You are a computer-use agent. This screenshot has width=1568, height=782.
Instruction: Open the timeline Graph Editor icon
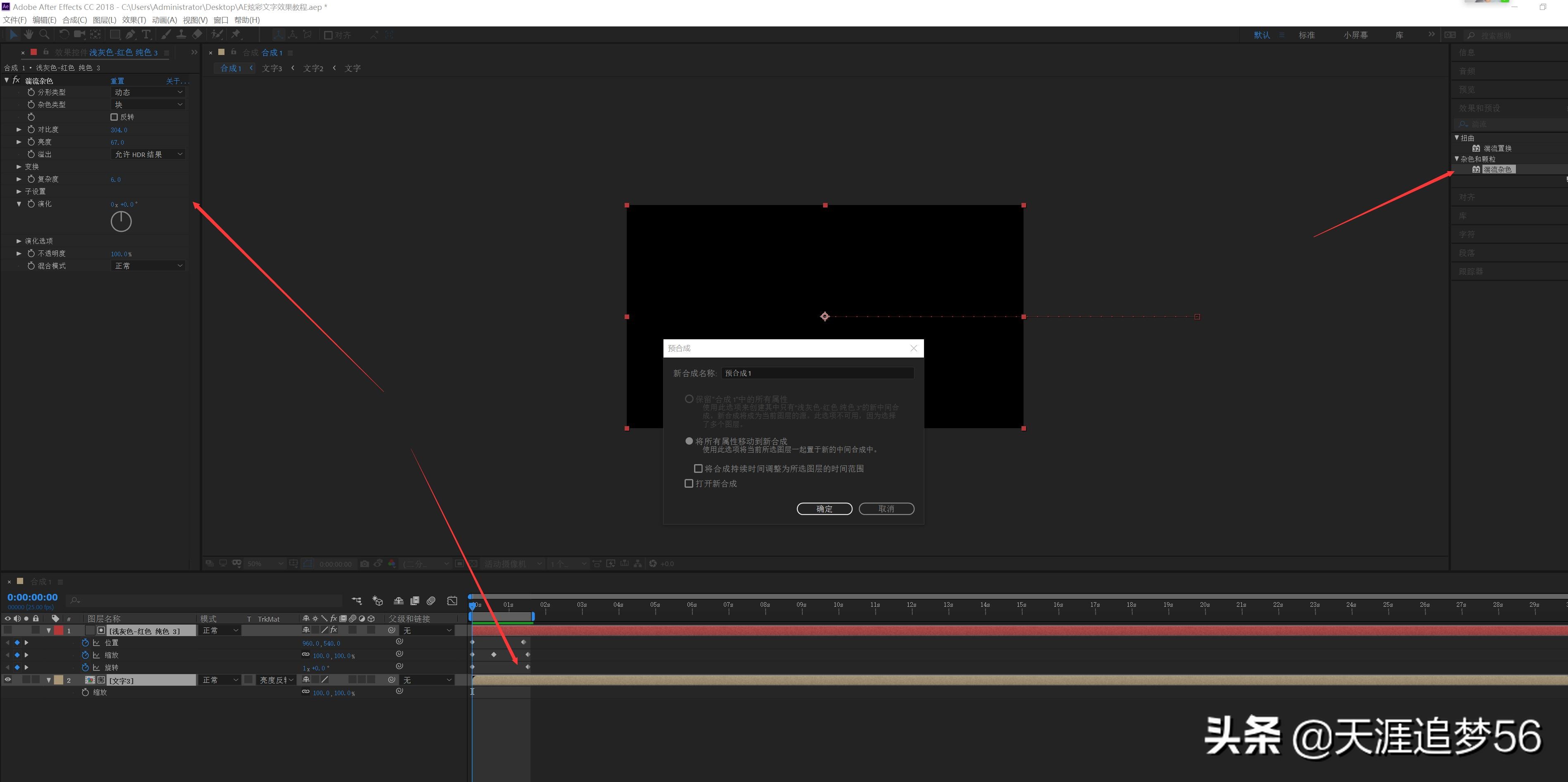(452, 601)
